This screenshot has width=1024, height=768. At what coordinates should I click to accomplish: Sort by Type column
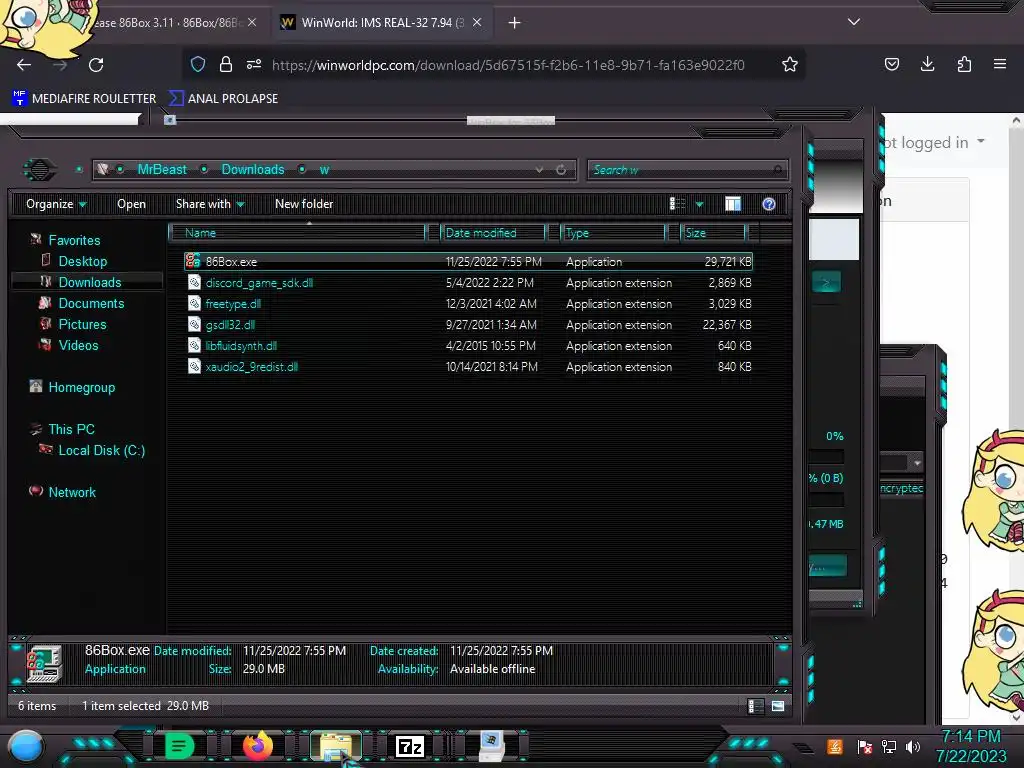(613, 232)
